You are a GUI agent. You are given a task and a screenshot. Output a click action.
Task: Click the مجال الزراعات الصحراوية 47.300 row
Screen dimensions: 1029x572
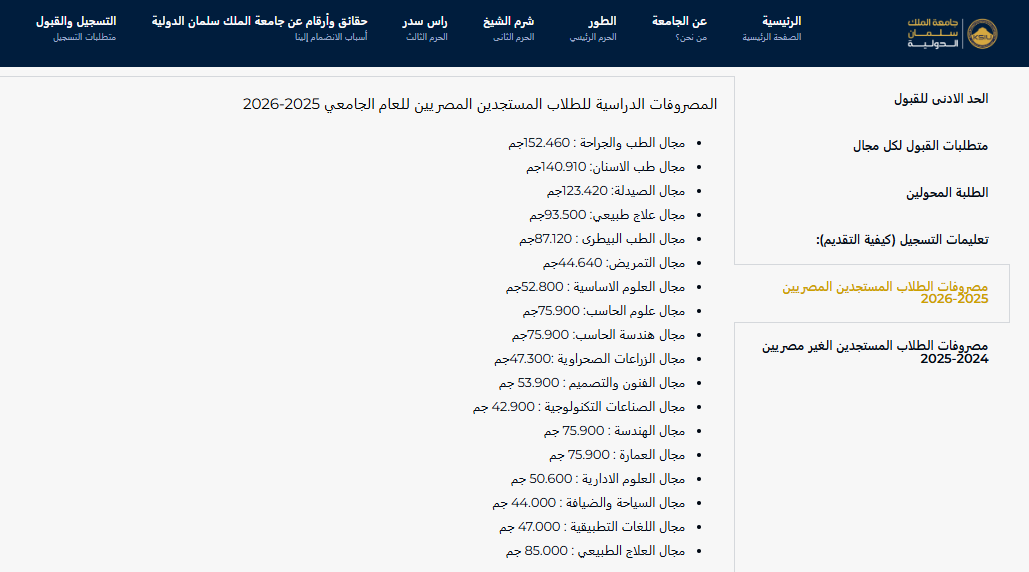coord(589,359)
